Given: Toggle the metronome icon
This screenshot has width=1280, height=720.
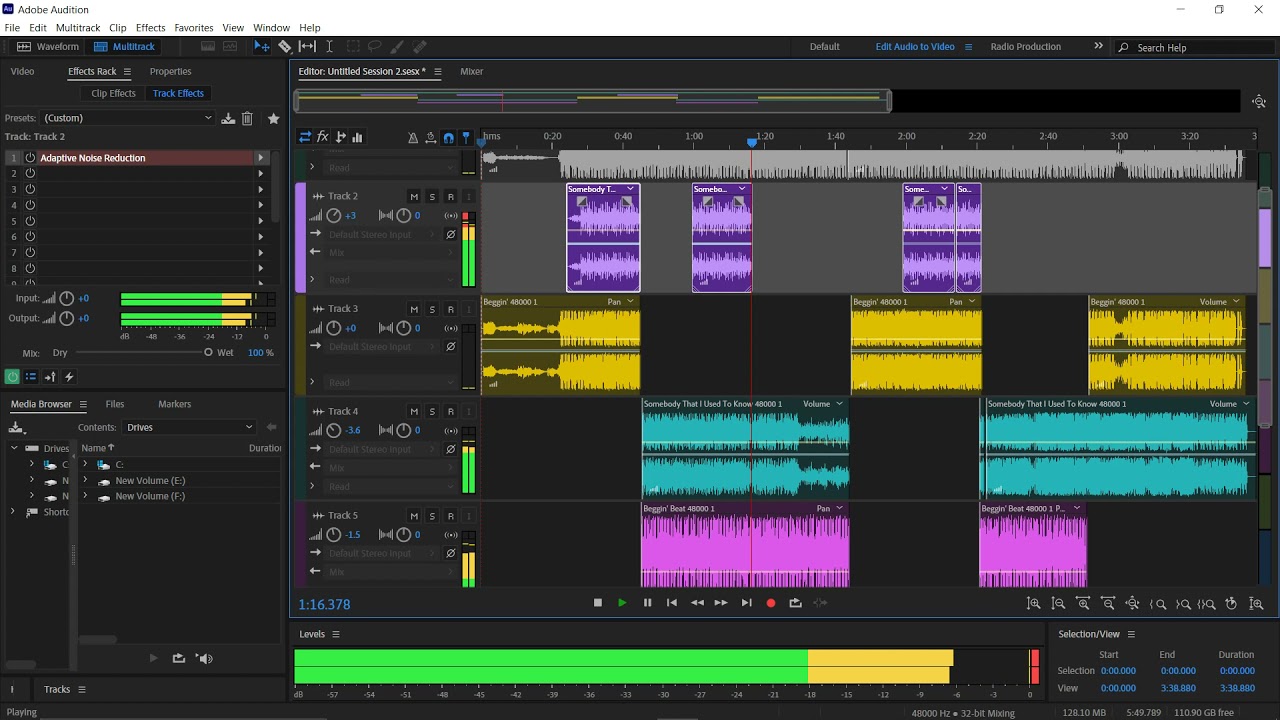Looking at the screenshot, I should pyautogui.click(x=413, y=137).
